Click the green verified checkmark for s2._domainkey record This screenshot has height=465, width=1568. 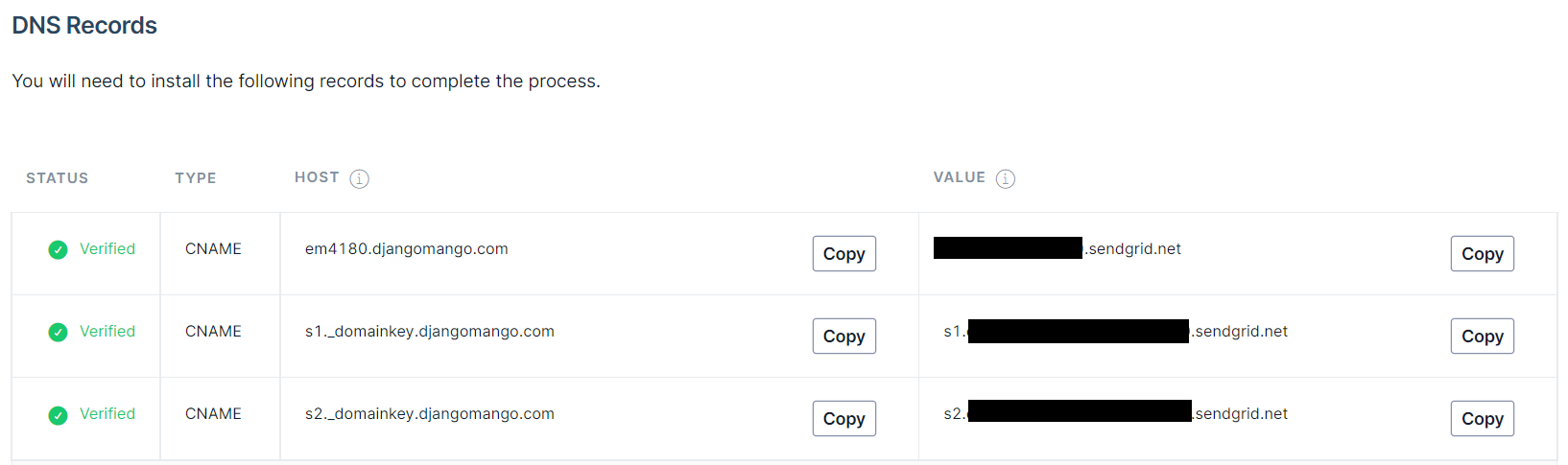[59, 415]
